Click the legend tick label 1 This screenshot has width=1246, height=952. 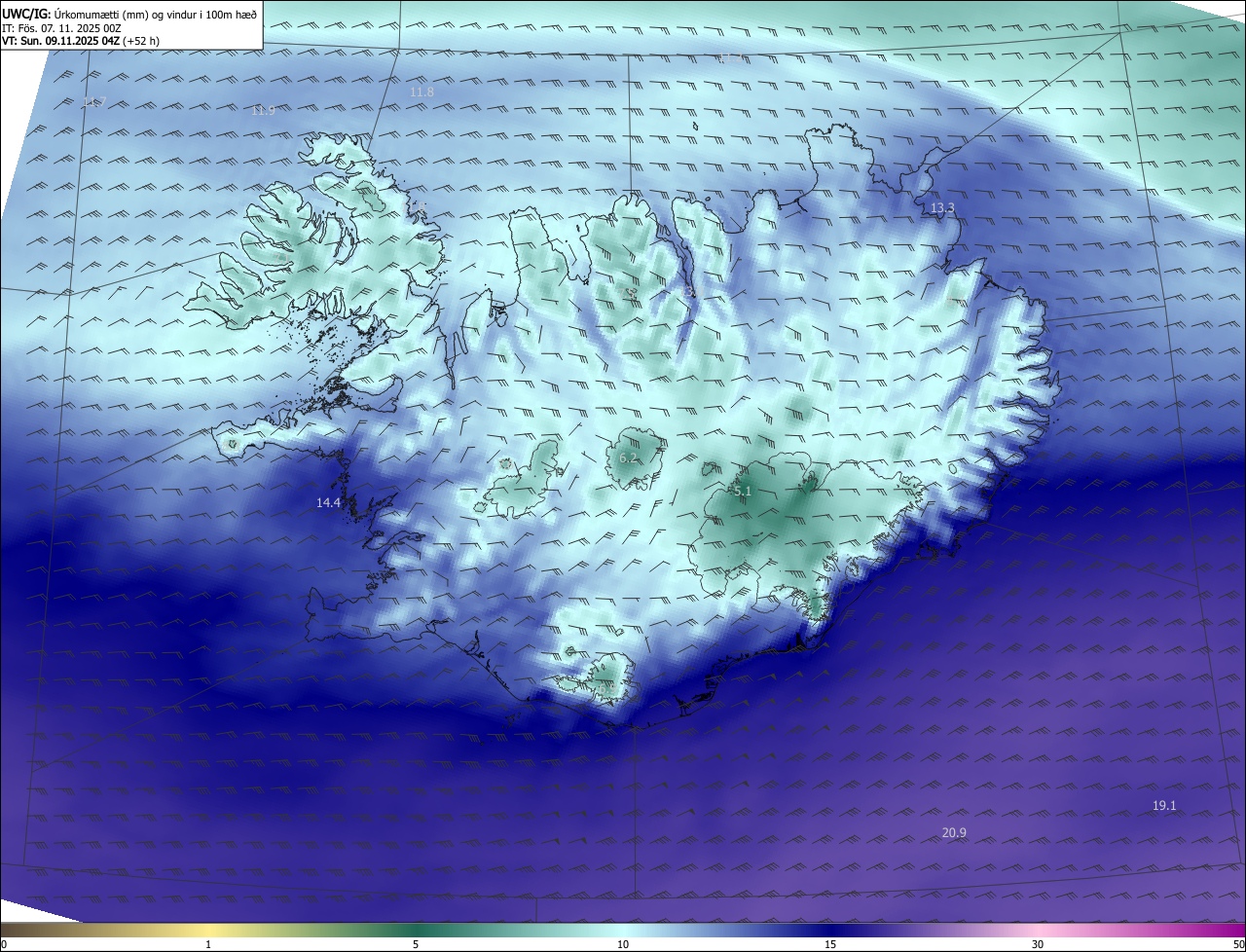click(208, 944)
